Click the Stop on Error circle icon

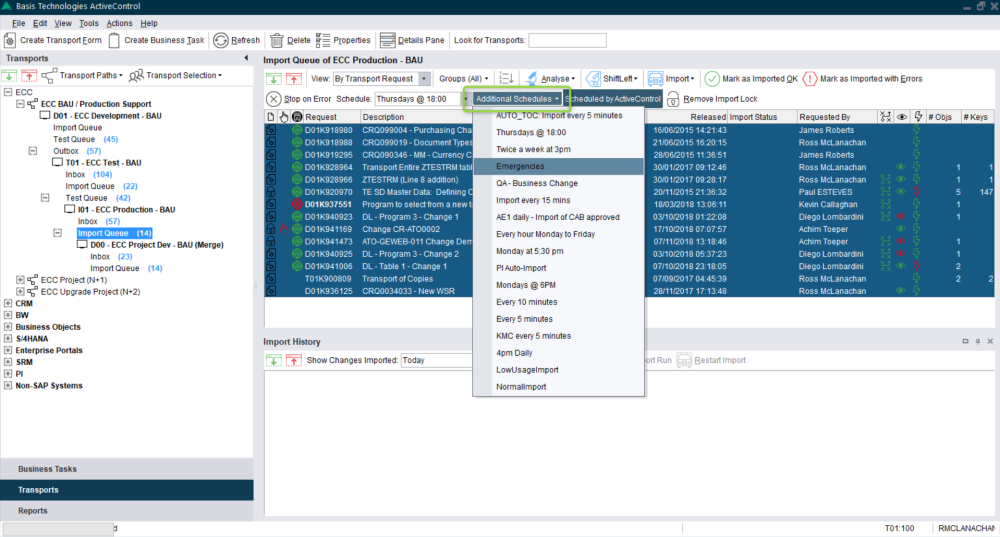273,99
